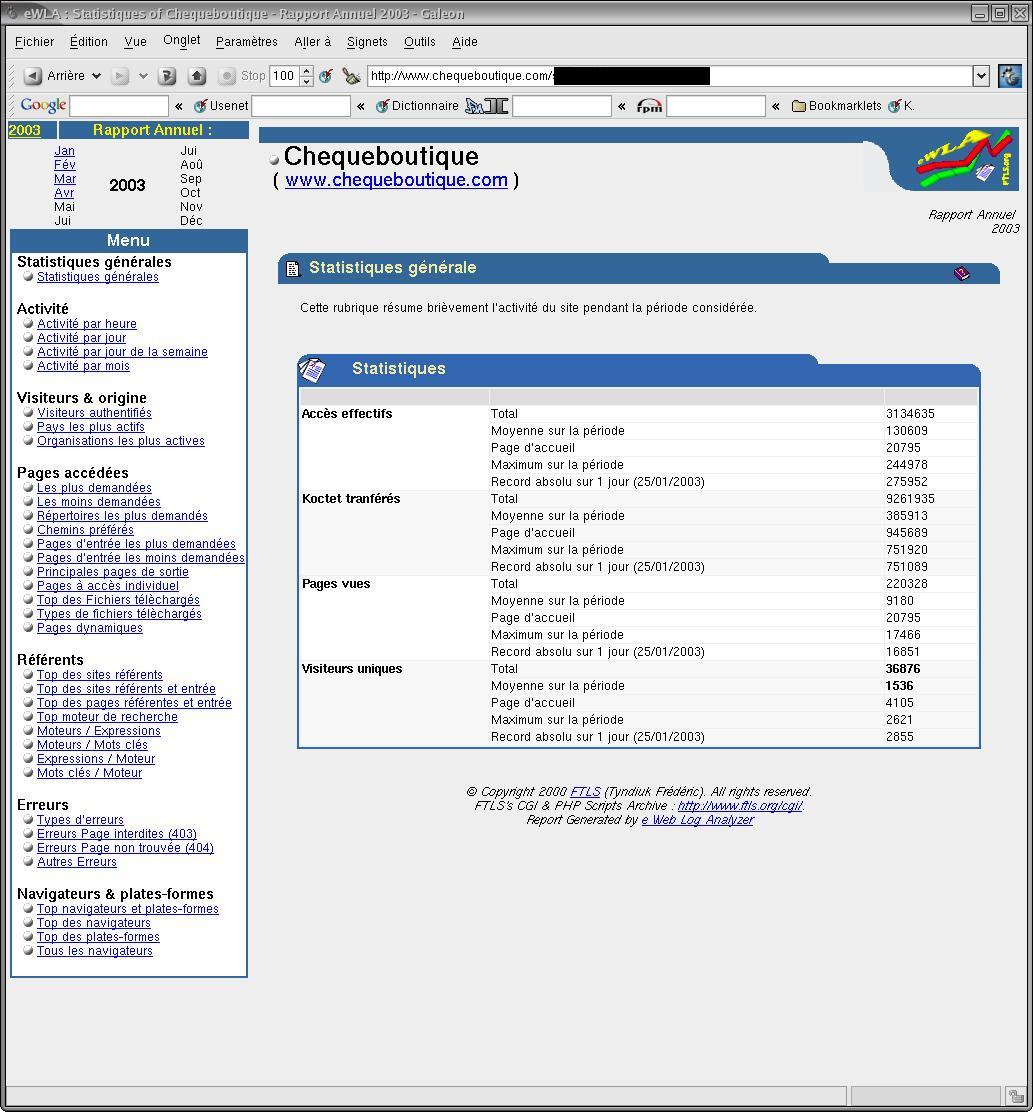
Task: Increase zoom with the up stepper arrow
Action: click(306, 71)
